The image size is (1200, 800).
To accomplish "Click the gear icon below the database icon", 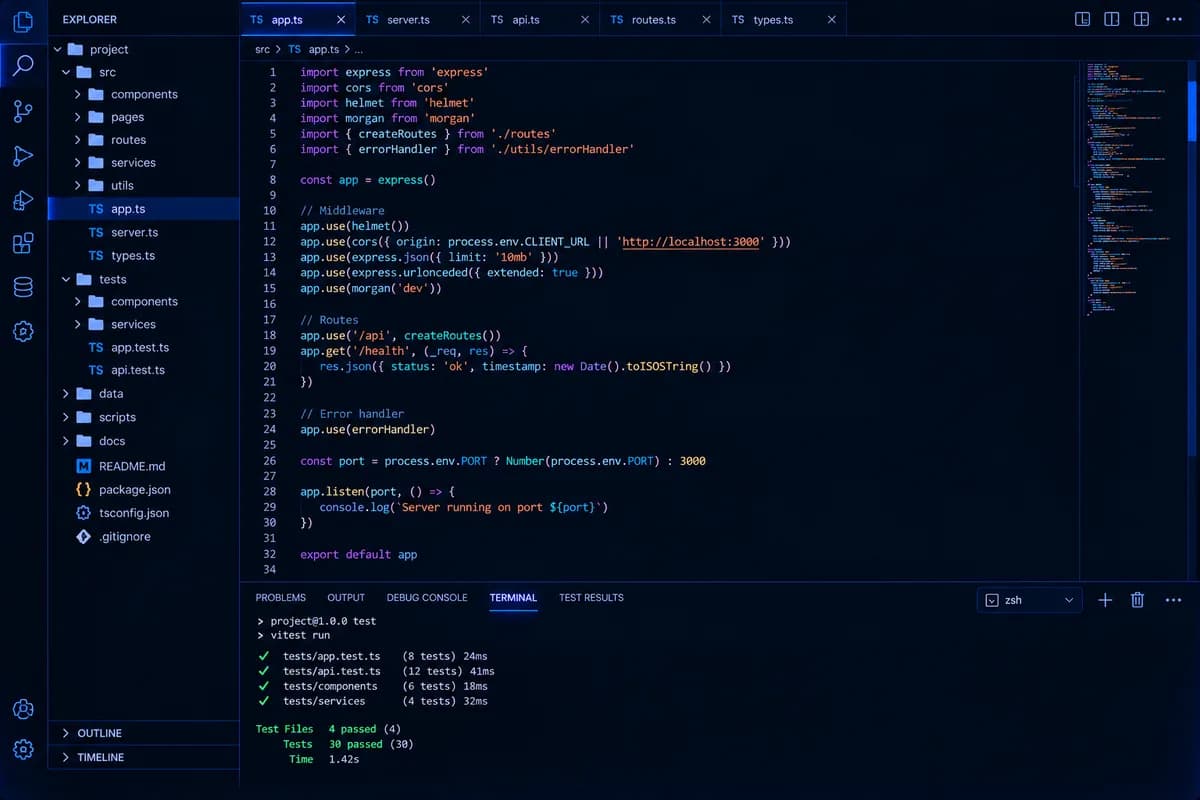I will click(x=23, y=331).
